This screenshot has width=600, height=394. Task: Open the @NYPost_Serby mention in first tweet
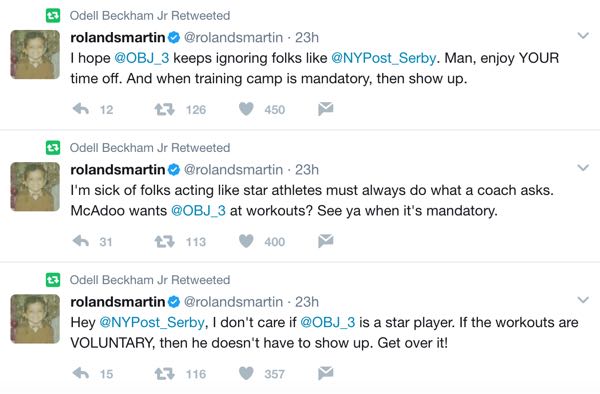pyautogui.click(x=383, y=58)
